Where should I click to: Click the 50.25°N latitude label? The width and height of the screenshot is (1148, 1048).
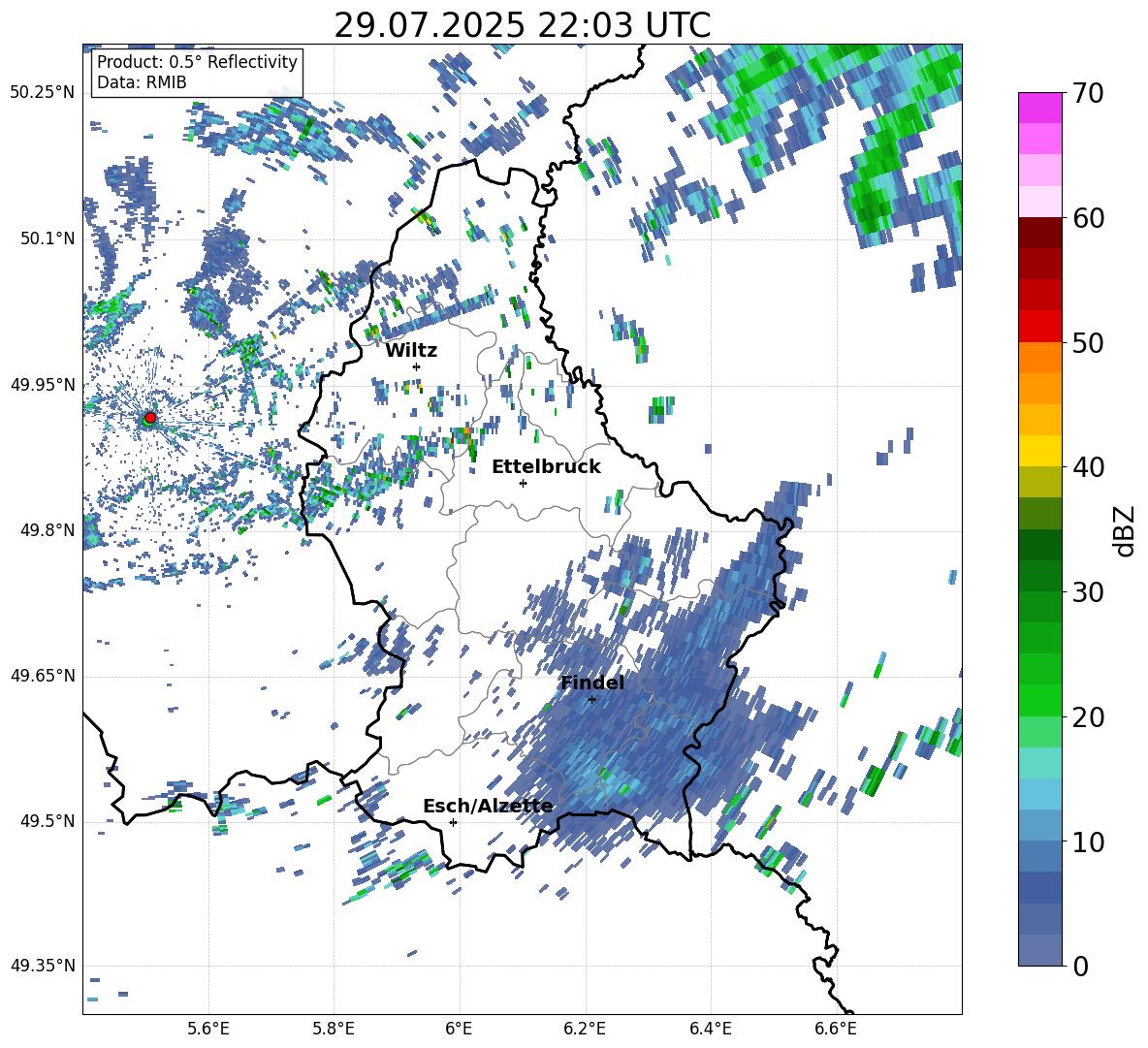[x=43, y=93]
